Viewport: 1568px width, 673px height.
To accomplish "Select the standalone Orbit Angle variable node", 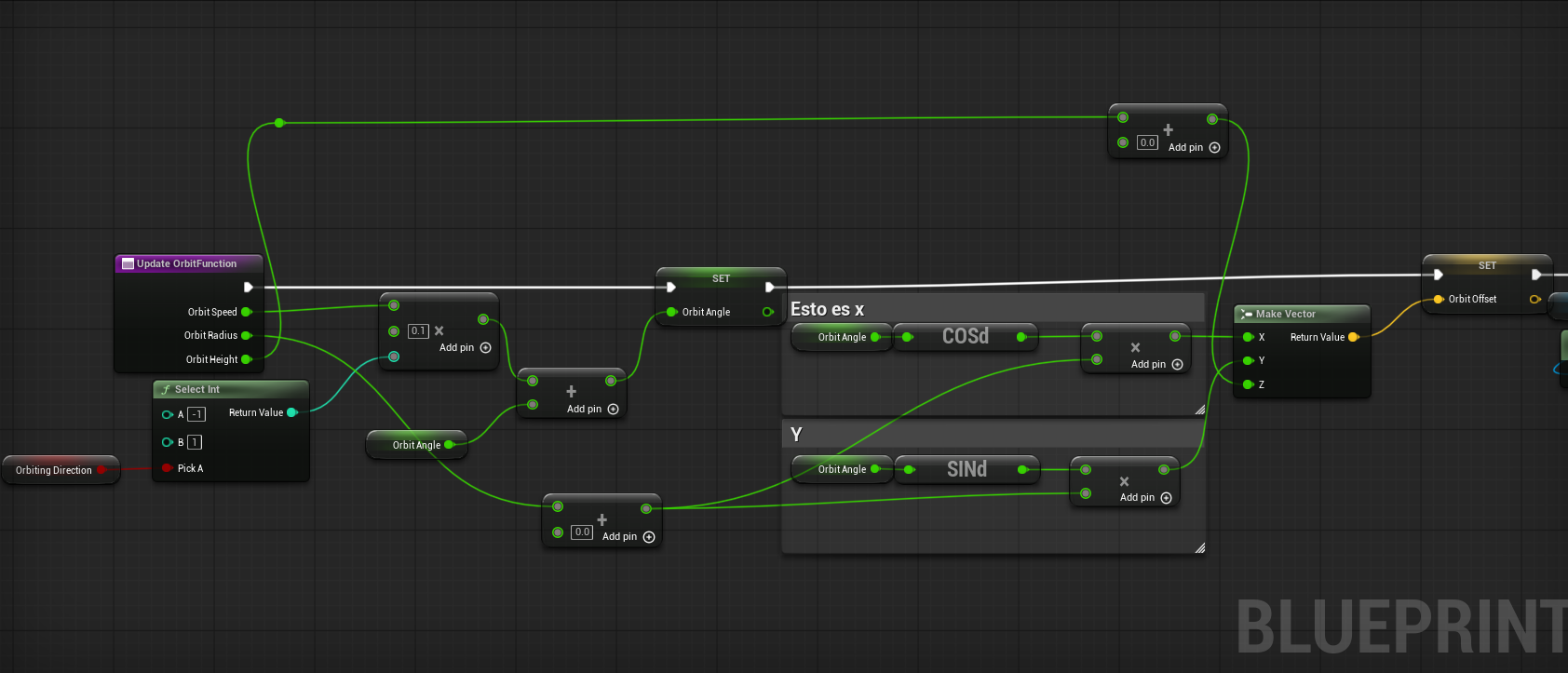I will click(416, 445).
